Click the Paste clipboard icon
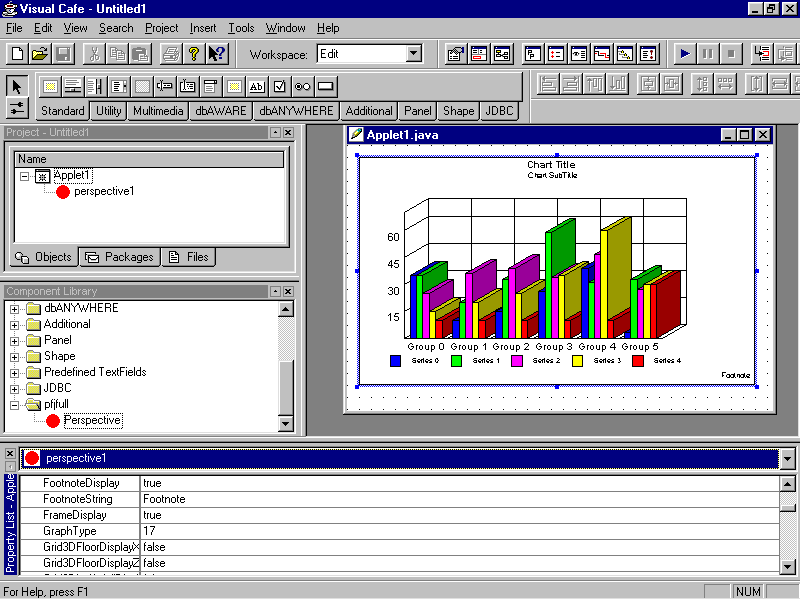800x600 pixels. click(140, 54)
